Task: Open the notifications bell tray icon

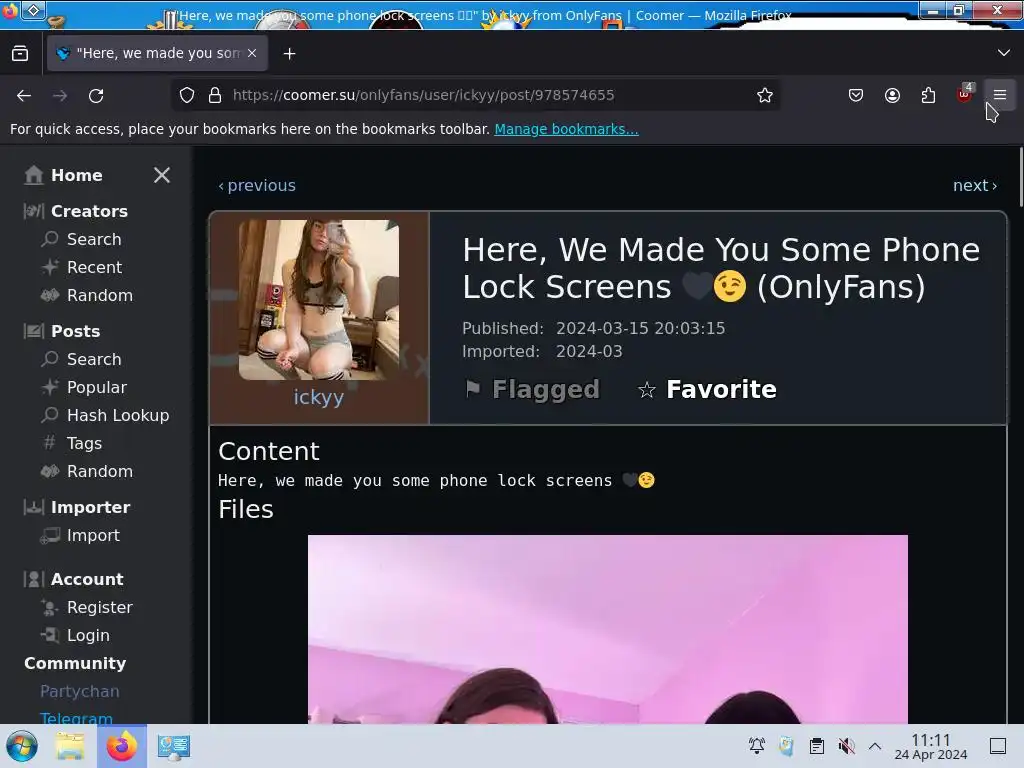Action: pyautogui.click(x=757, y=746)
